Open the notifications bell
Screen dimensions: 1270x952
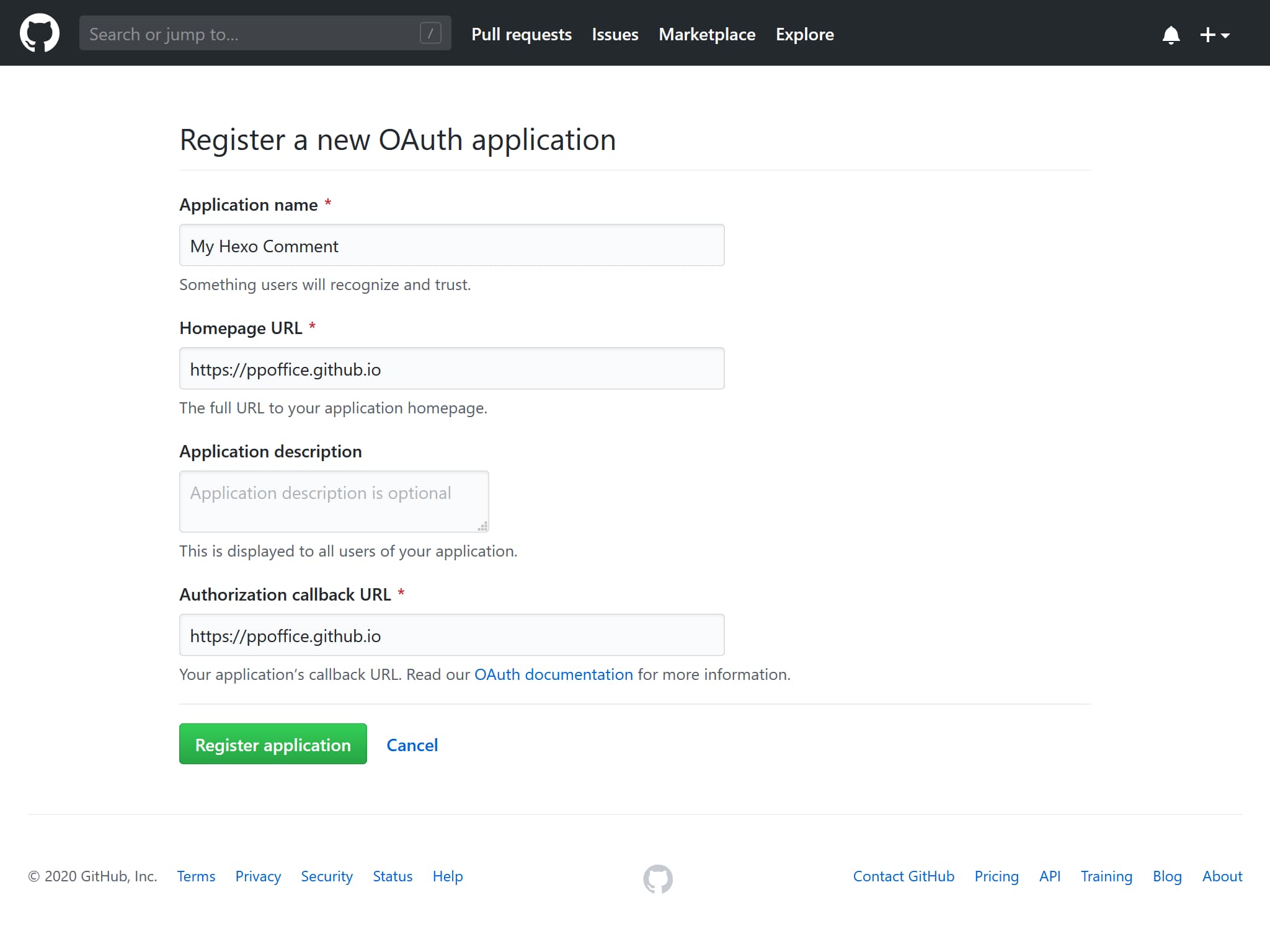(1170, 35)
